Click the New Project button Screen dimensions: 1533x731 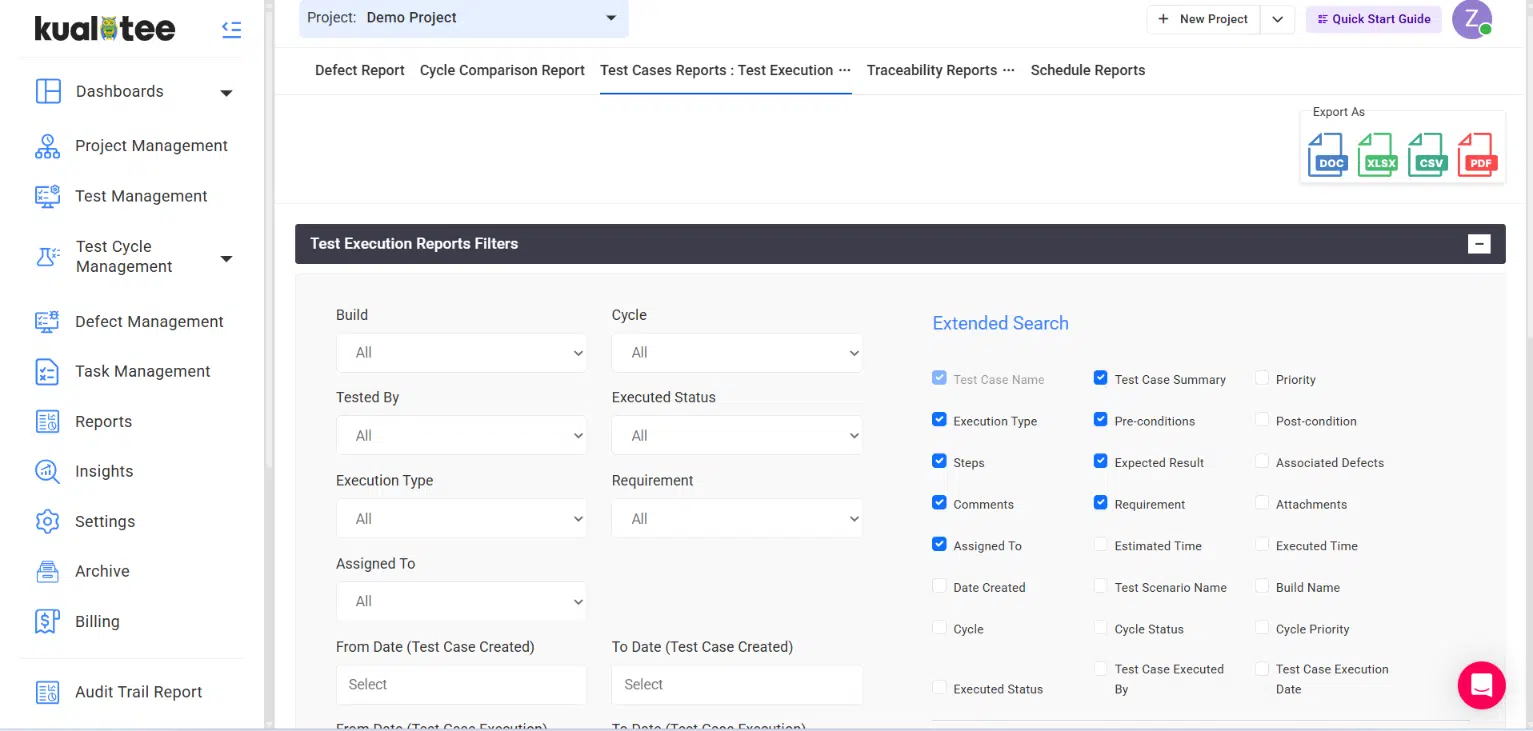click(1203, 19)
